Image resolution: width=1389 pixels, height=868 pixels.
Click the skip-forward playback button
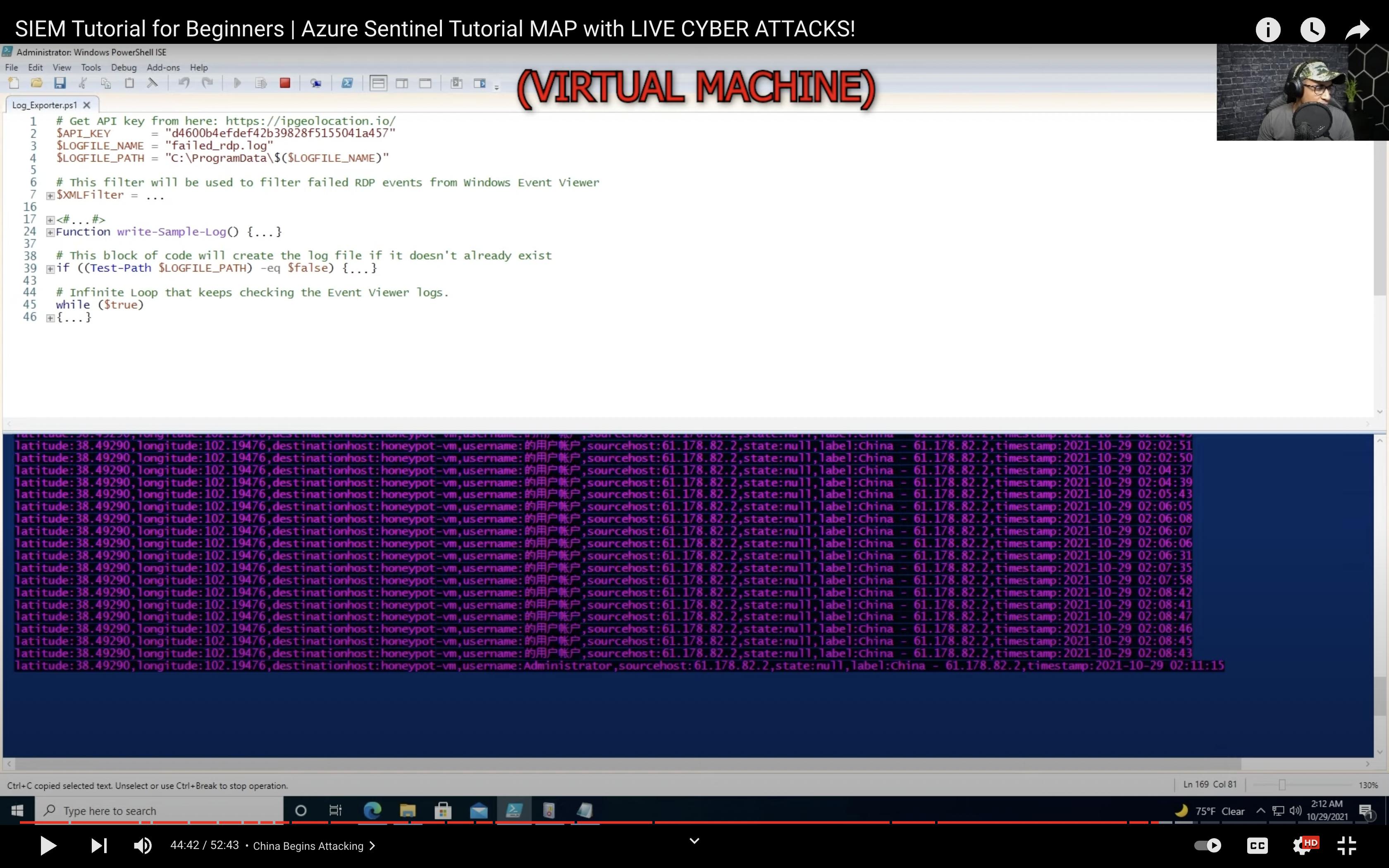click(98, 846)
